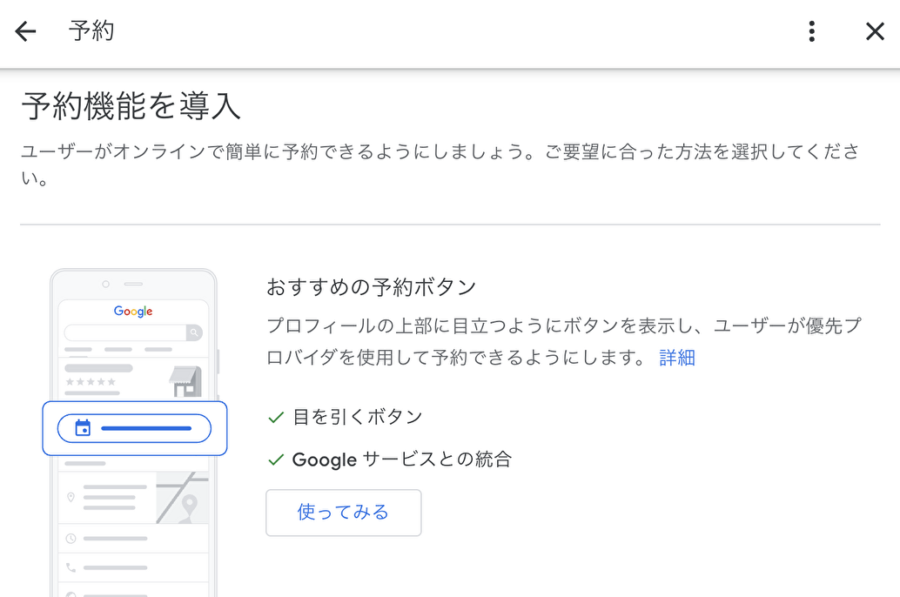Click the 予約 title in header
Screen dimensions: 900x597
[91, 32]
